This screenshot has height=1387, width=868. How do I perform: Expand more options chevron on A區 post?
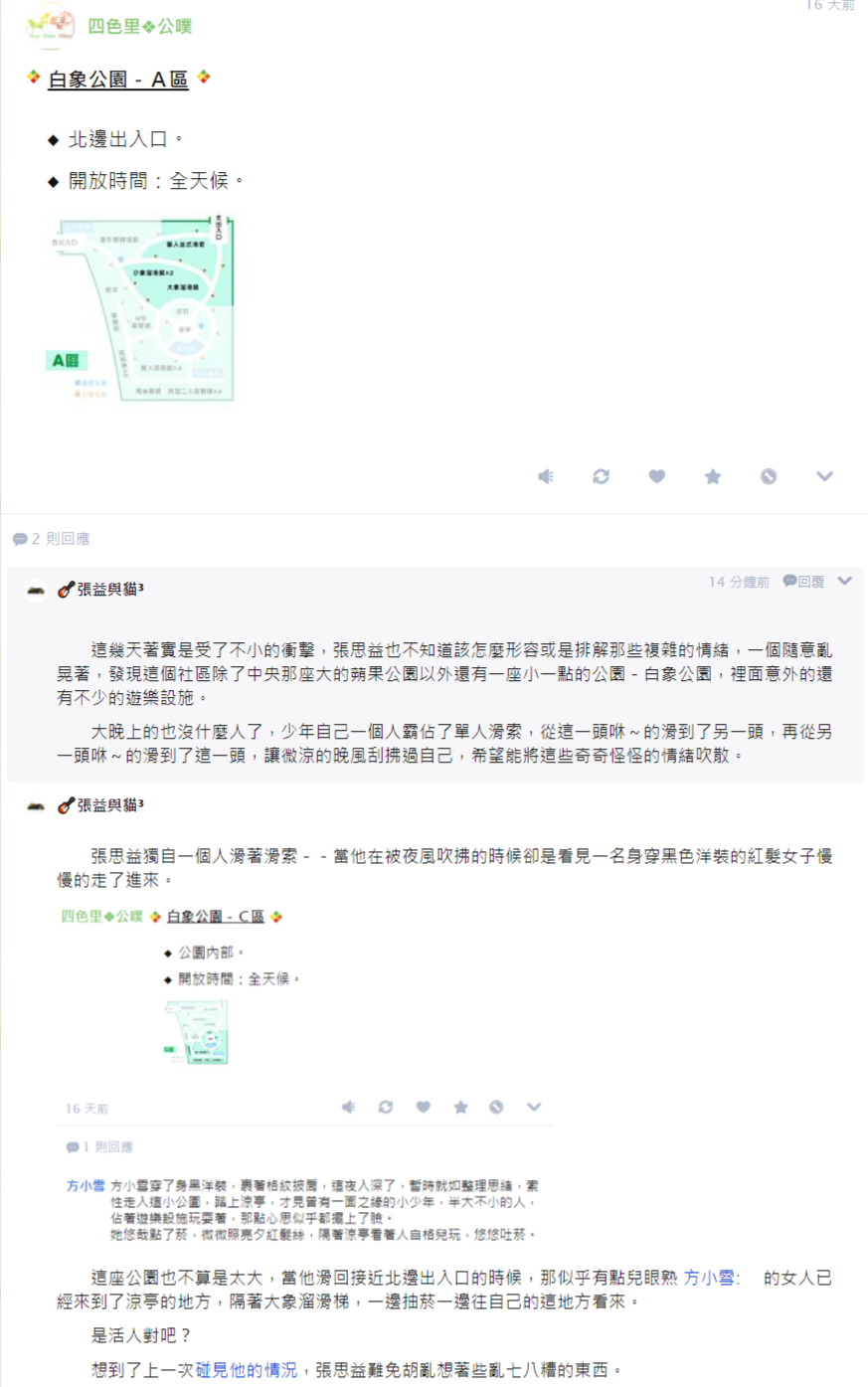(x=824, y=476)
